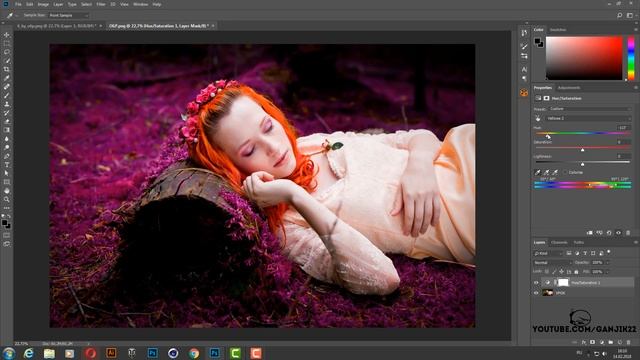The image size is (640, 360).
Task: Click the add-to-sample eyedropper in Properties
Action: [x=546, y=172]
